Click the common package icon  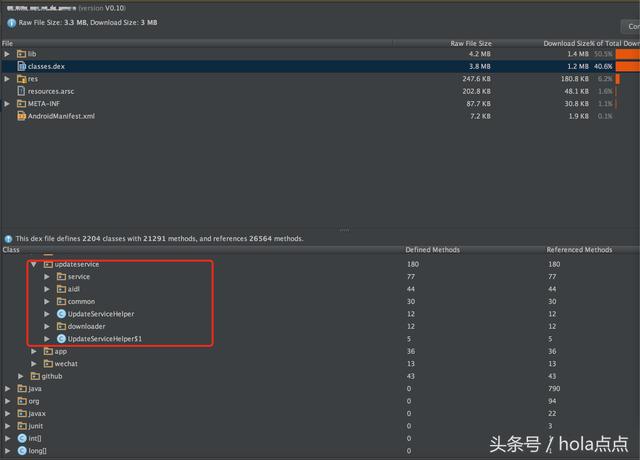[x=61, y=302]
